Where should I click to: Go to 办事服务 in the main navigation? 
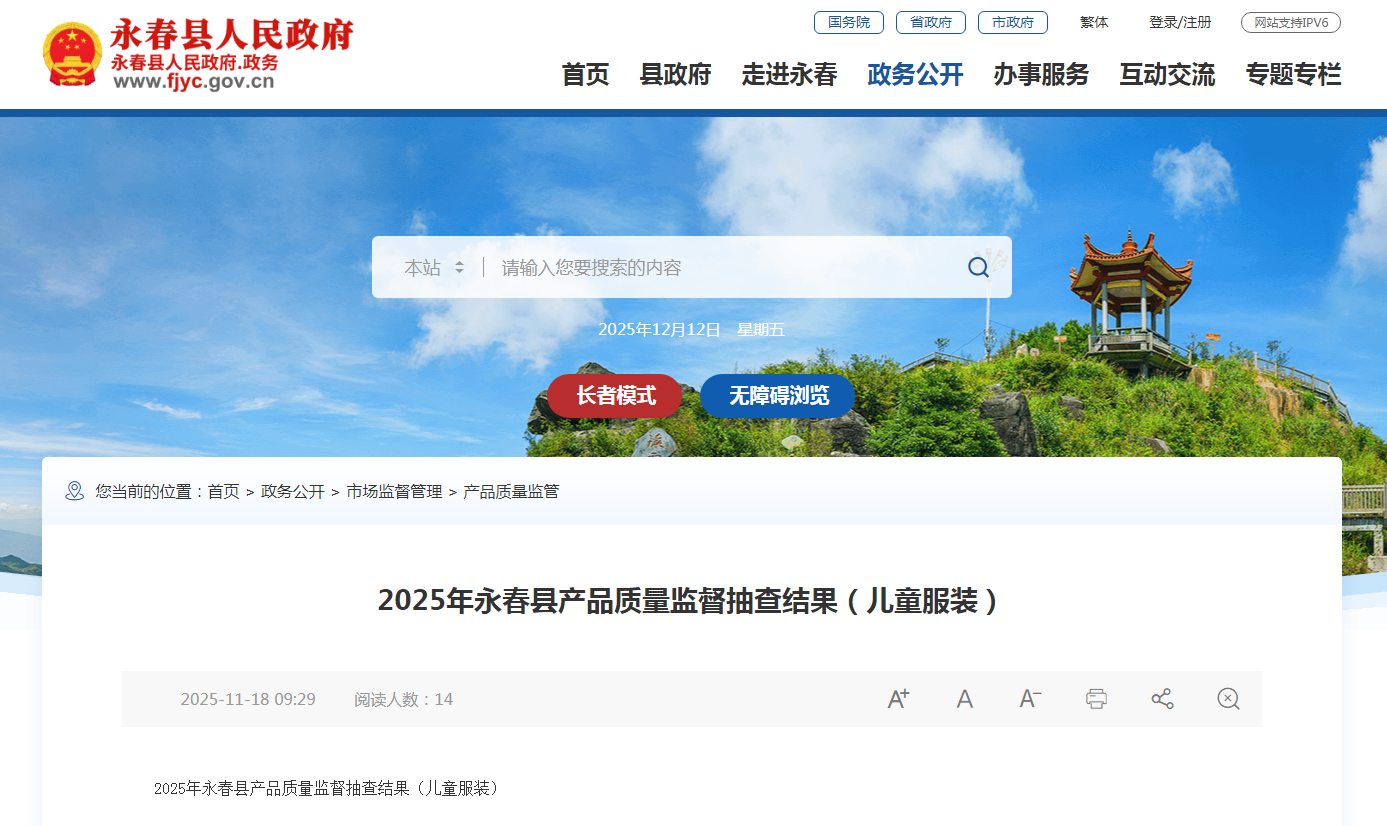1041,74
